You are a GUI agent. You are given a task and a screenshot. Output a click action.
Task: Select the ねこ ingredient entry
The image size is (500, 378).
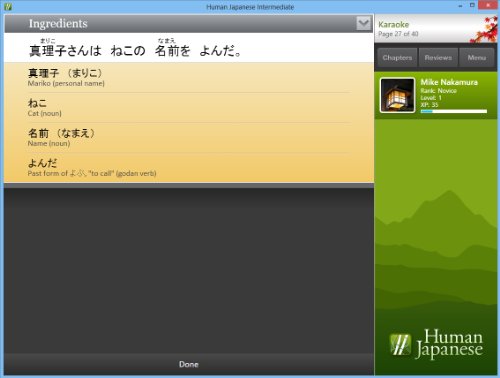point(189,108)
